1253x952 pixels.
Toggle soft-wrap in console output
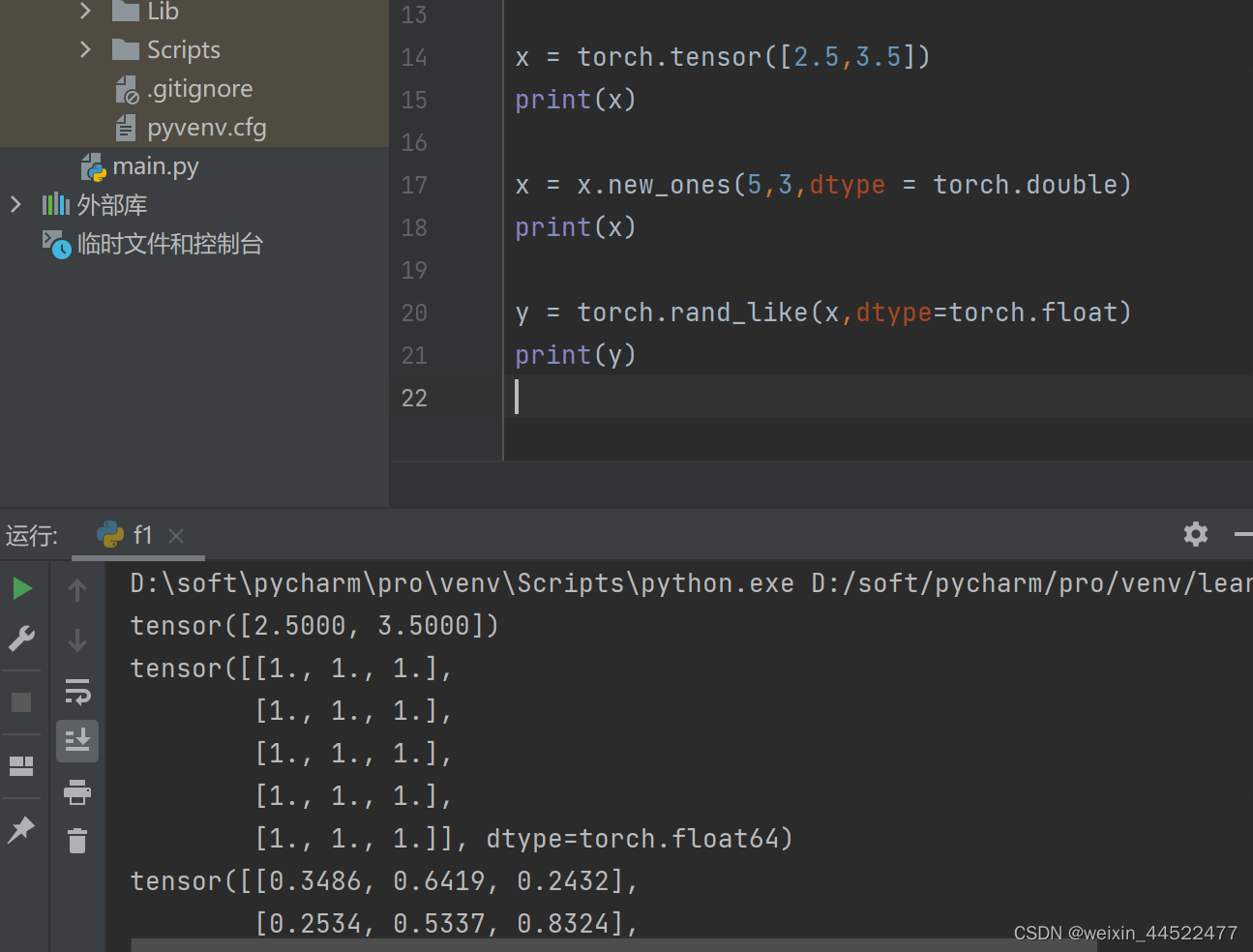(77, 691)
